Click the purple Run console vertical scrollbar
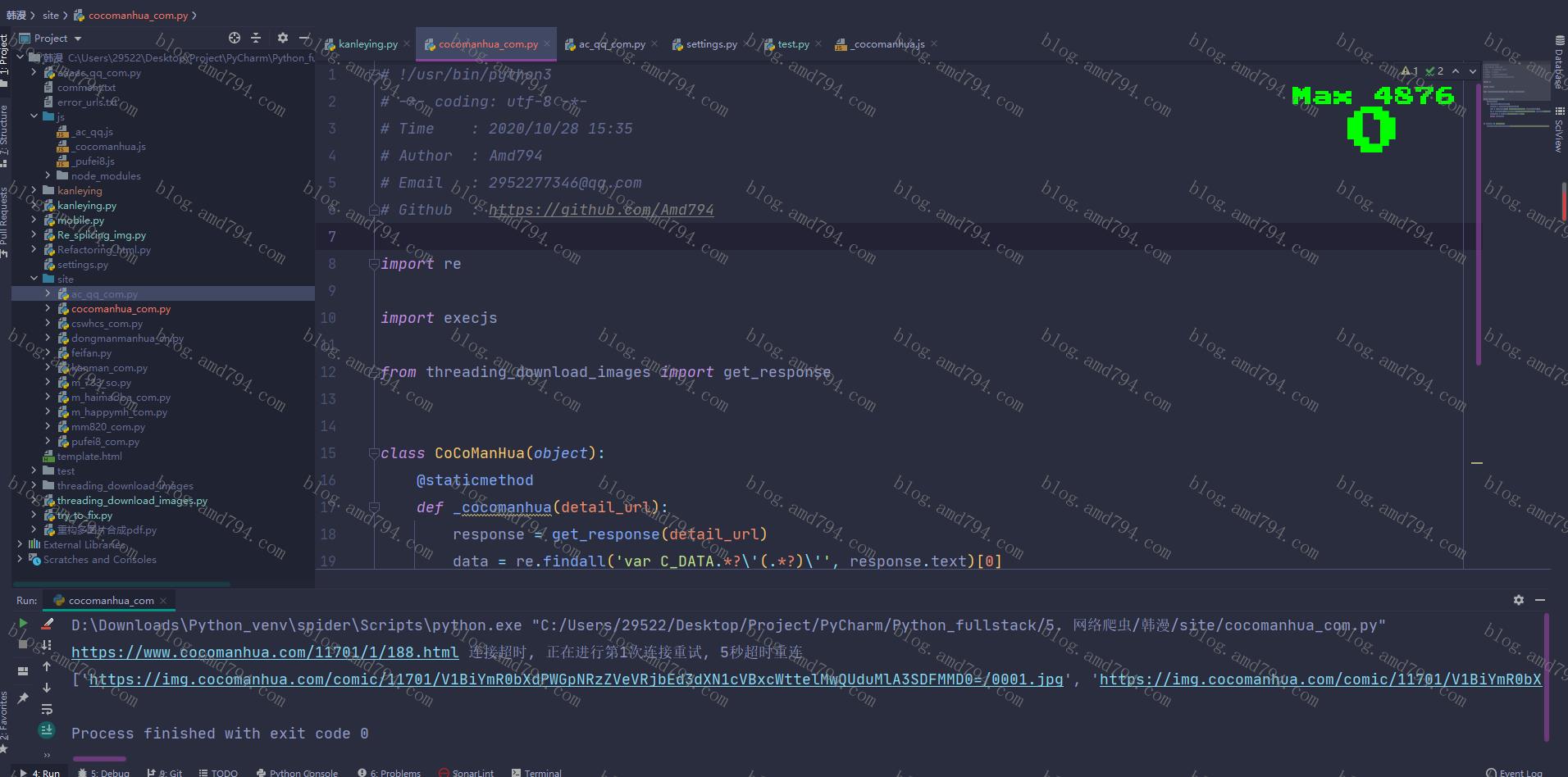This screenshot has height=777, width=1568. point(1547,677)
